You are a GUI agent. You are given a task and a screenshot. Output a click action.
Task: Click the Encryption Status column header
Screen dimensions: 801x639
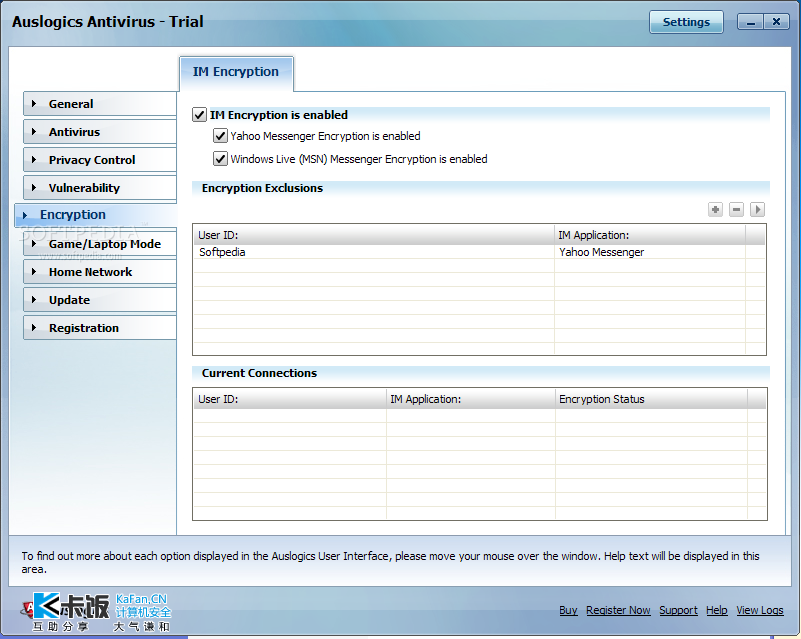tap(651, 399)
